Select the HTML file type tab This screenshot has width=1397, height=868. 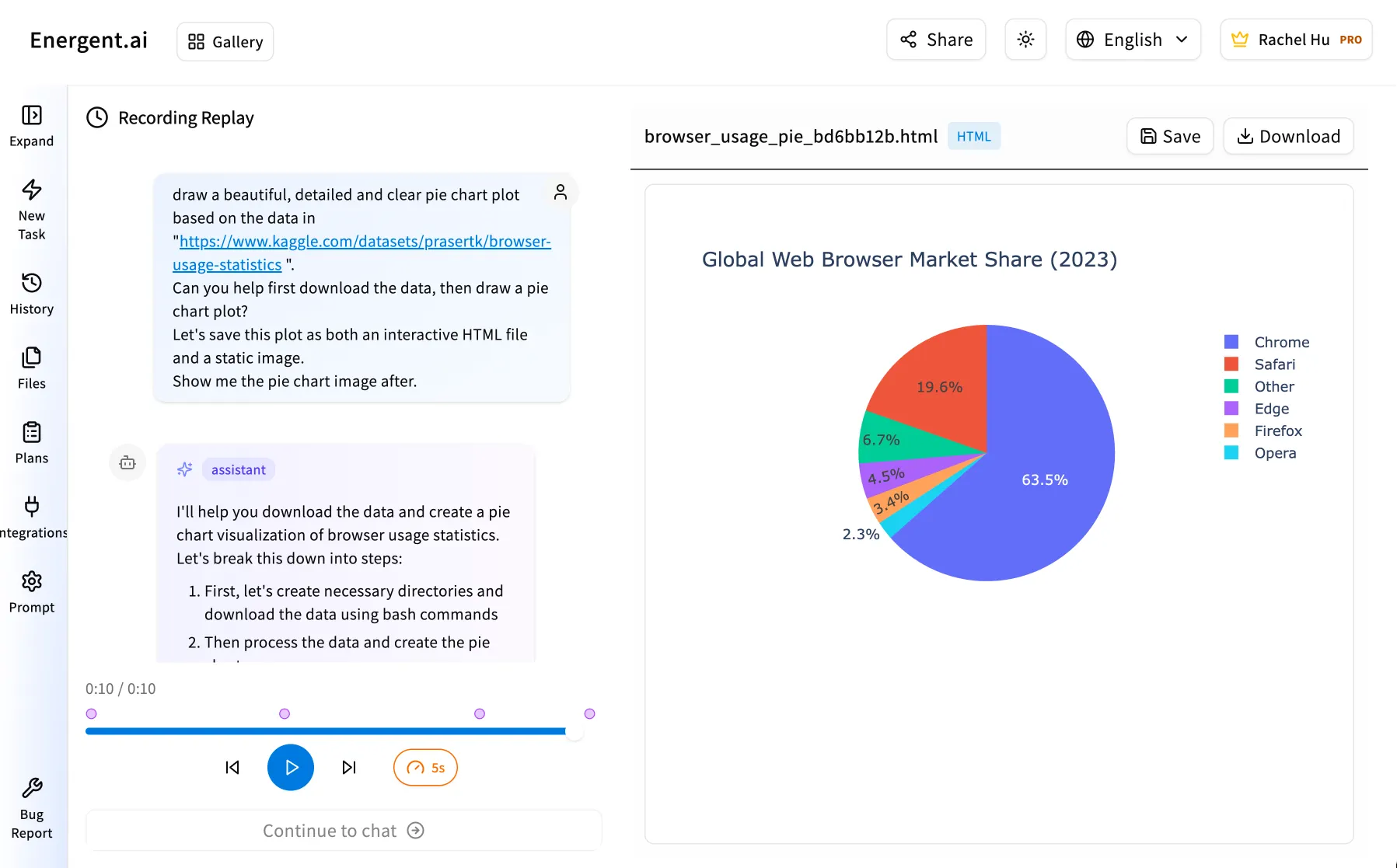click(x=973, y=135)
